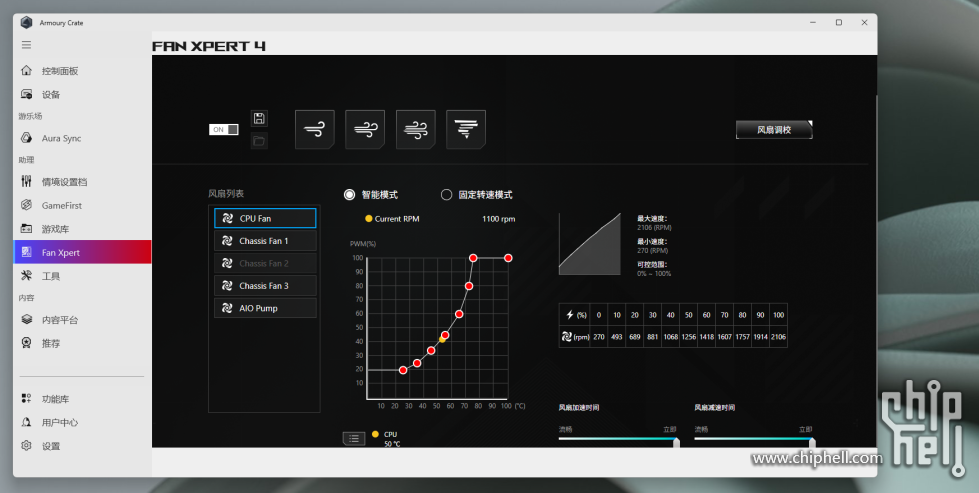
Task: Minimize the Armoury Crate window
Action: (x=813, y=22)
